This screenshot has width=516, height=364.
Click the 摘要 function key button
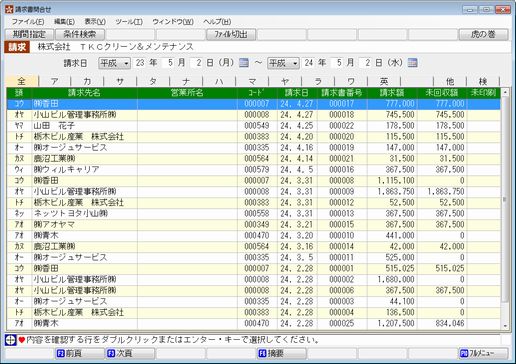point(281,353)
